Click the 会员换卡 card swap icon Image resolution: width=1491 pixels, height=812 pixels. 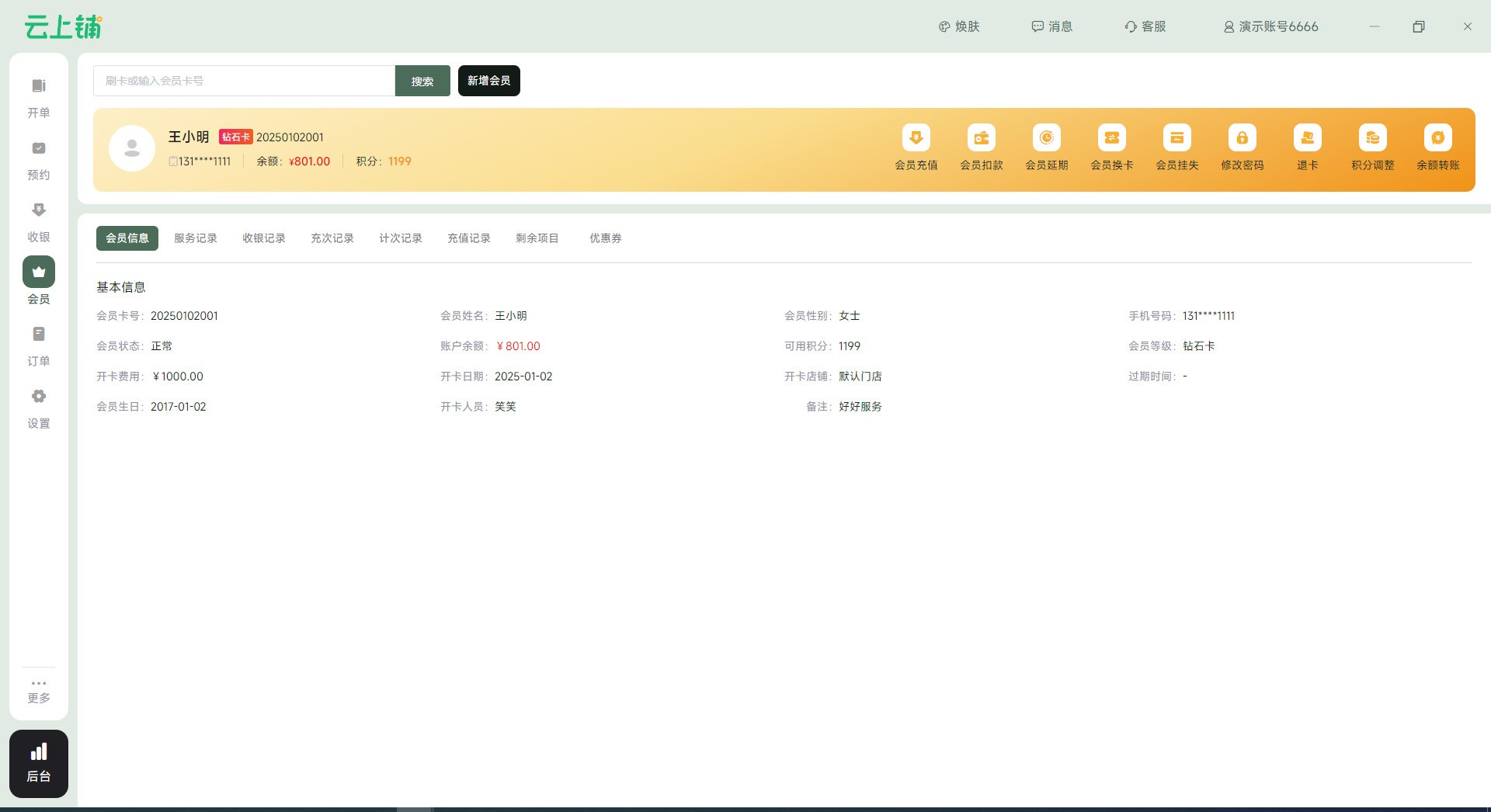1111,138
